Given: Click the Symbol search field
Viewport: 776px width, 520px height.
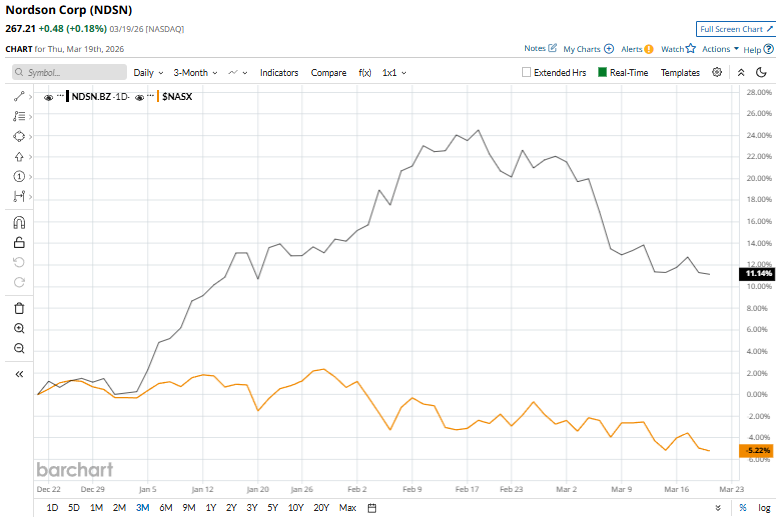Looking at the screenshot, I should point(70,73).
